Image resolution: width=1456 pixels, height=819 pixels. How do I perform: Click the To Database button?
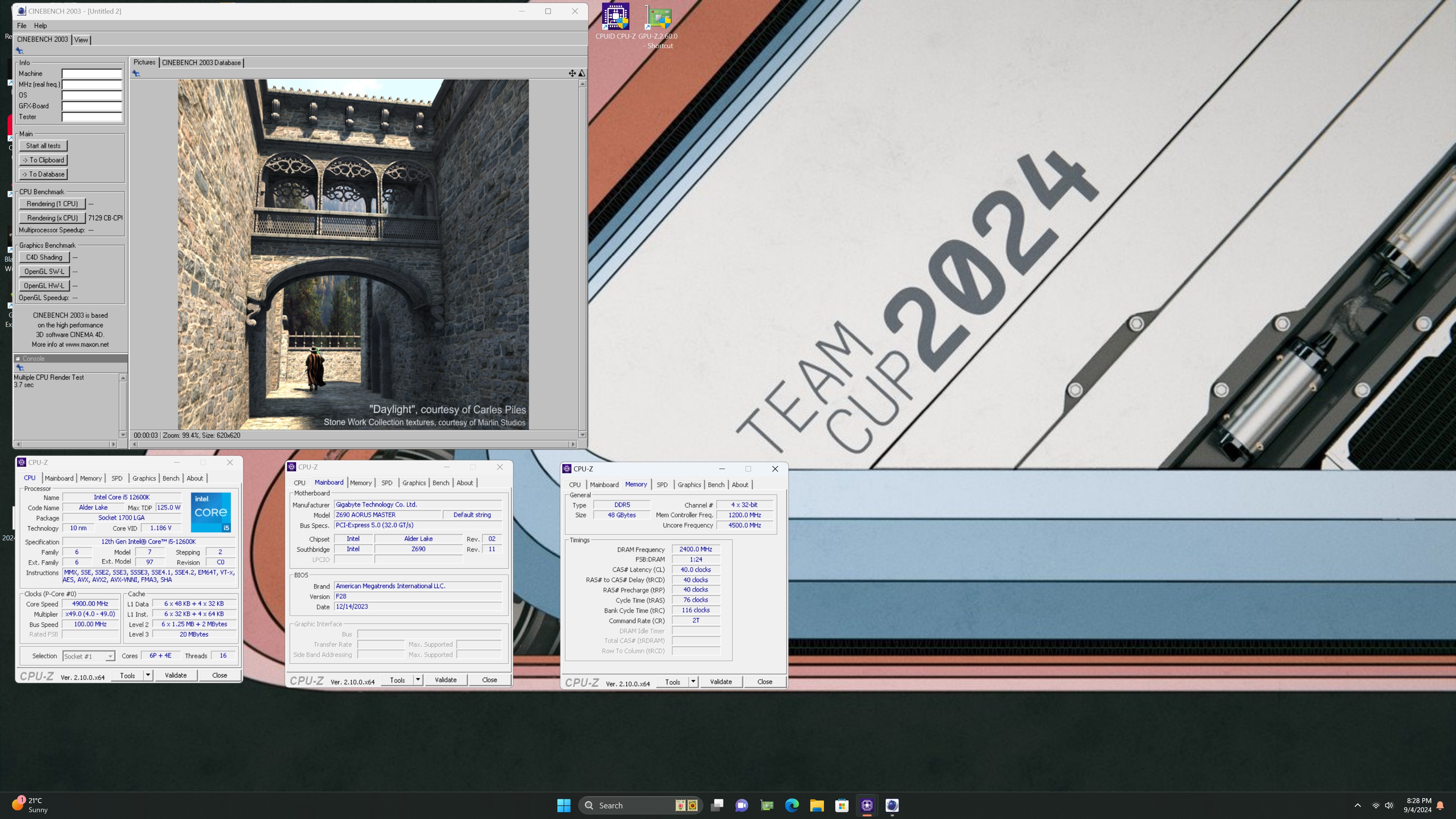43,174
